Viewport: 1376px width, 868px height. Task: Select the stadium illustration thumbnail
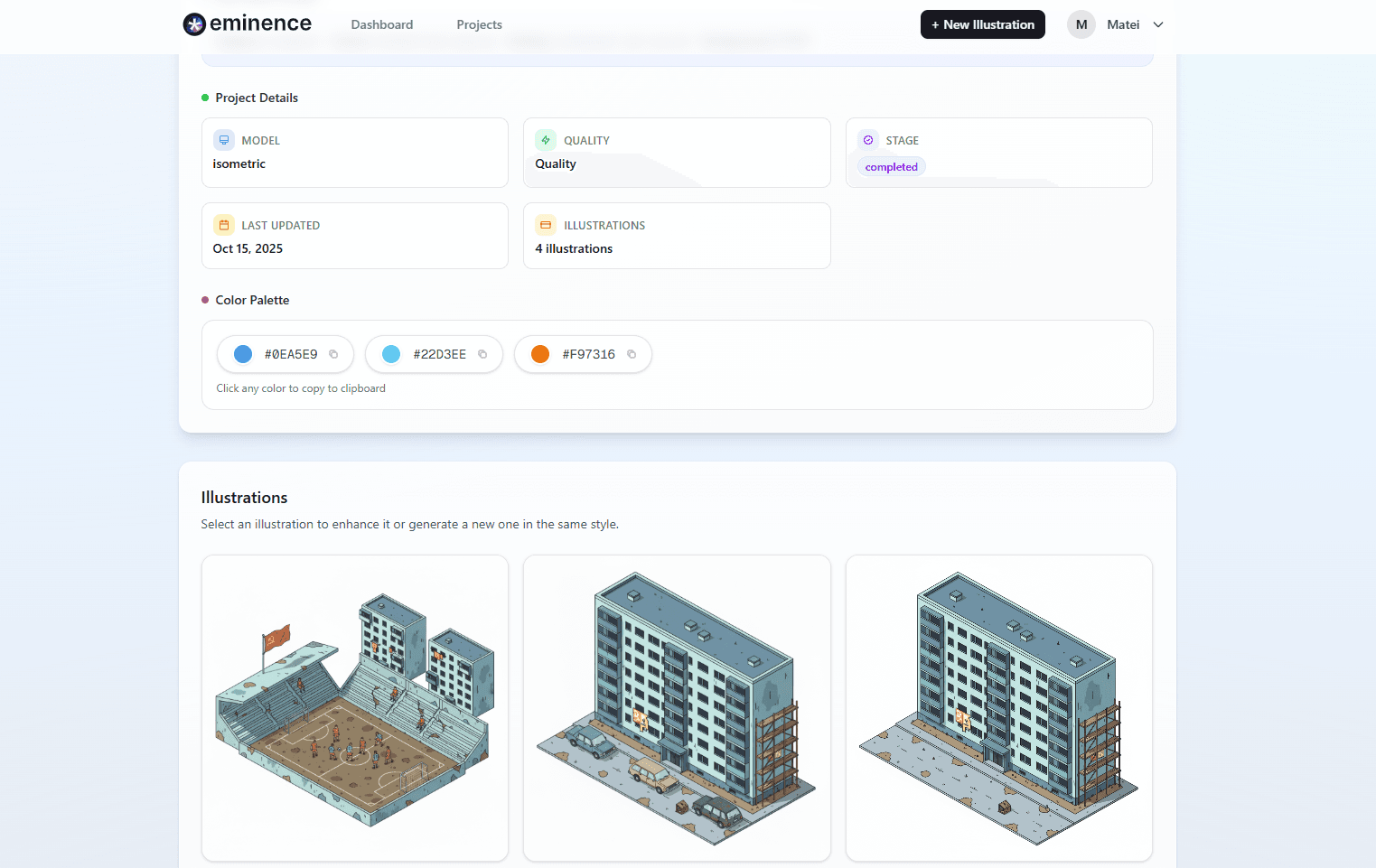pos(354,707)
